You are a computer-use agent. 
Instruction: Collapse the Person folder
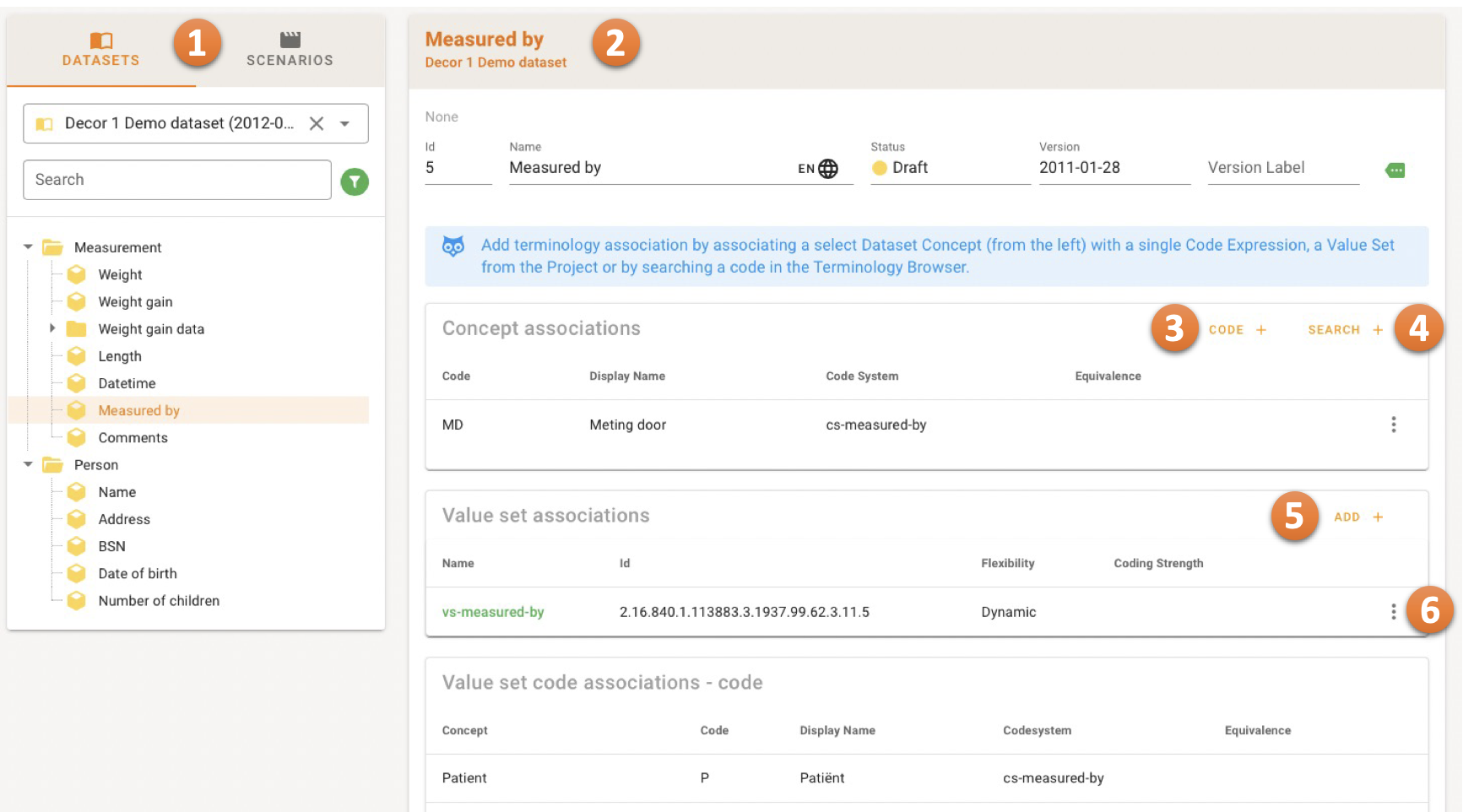[x=28, y=464]
